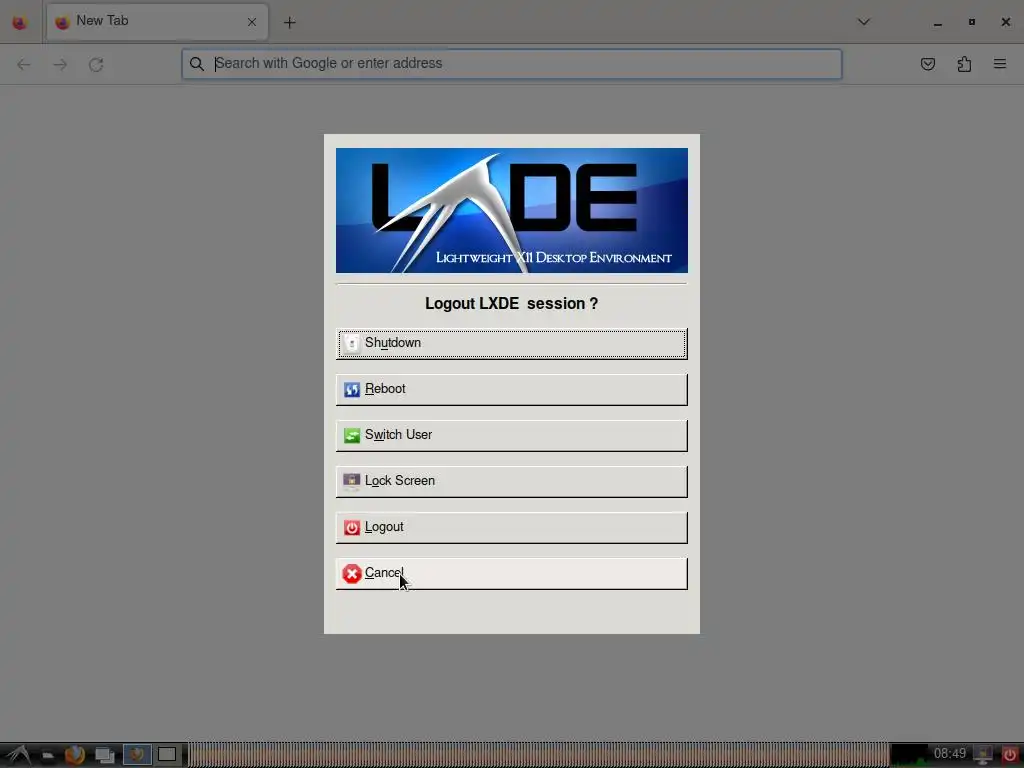Click the Shutdown button
This screenshot has width=1024, height=768.
coord(511,344)
